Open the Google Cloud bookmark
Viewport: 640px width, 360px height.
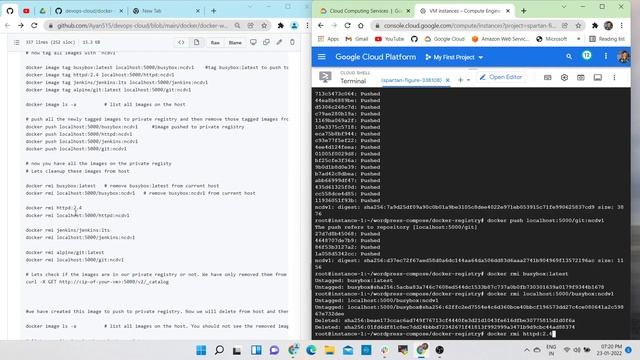tap(444, 39)
